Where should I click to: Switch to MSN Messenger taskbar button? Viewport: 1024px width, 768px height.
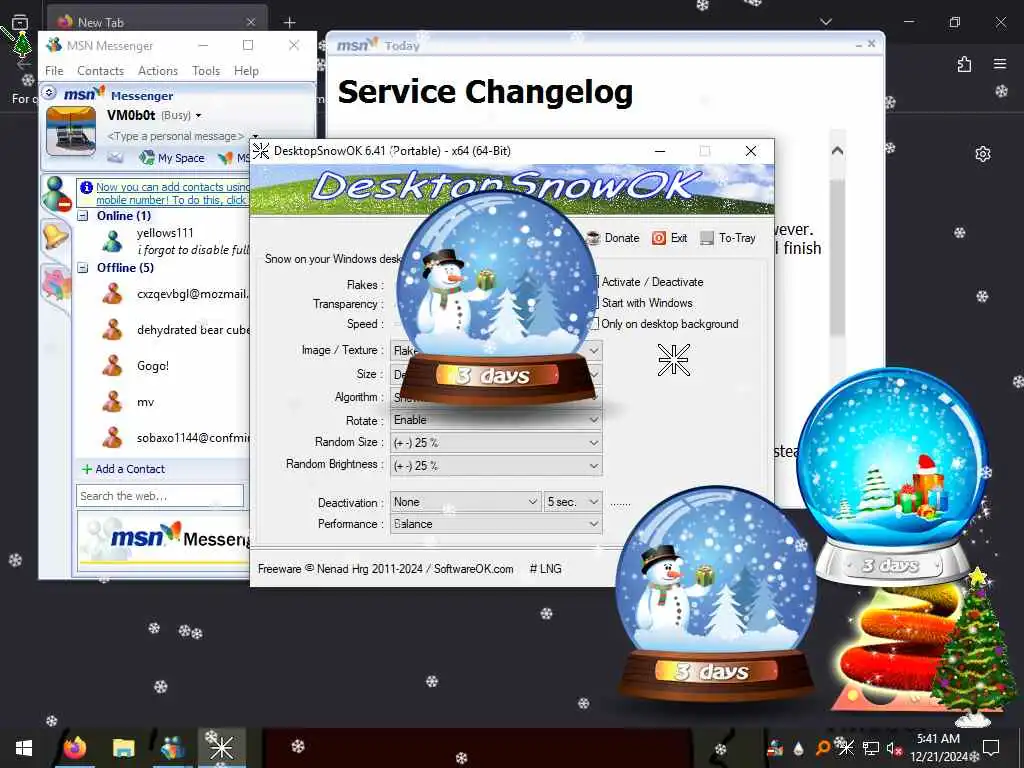(x=172, y=748)
